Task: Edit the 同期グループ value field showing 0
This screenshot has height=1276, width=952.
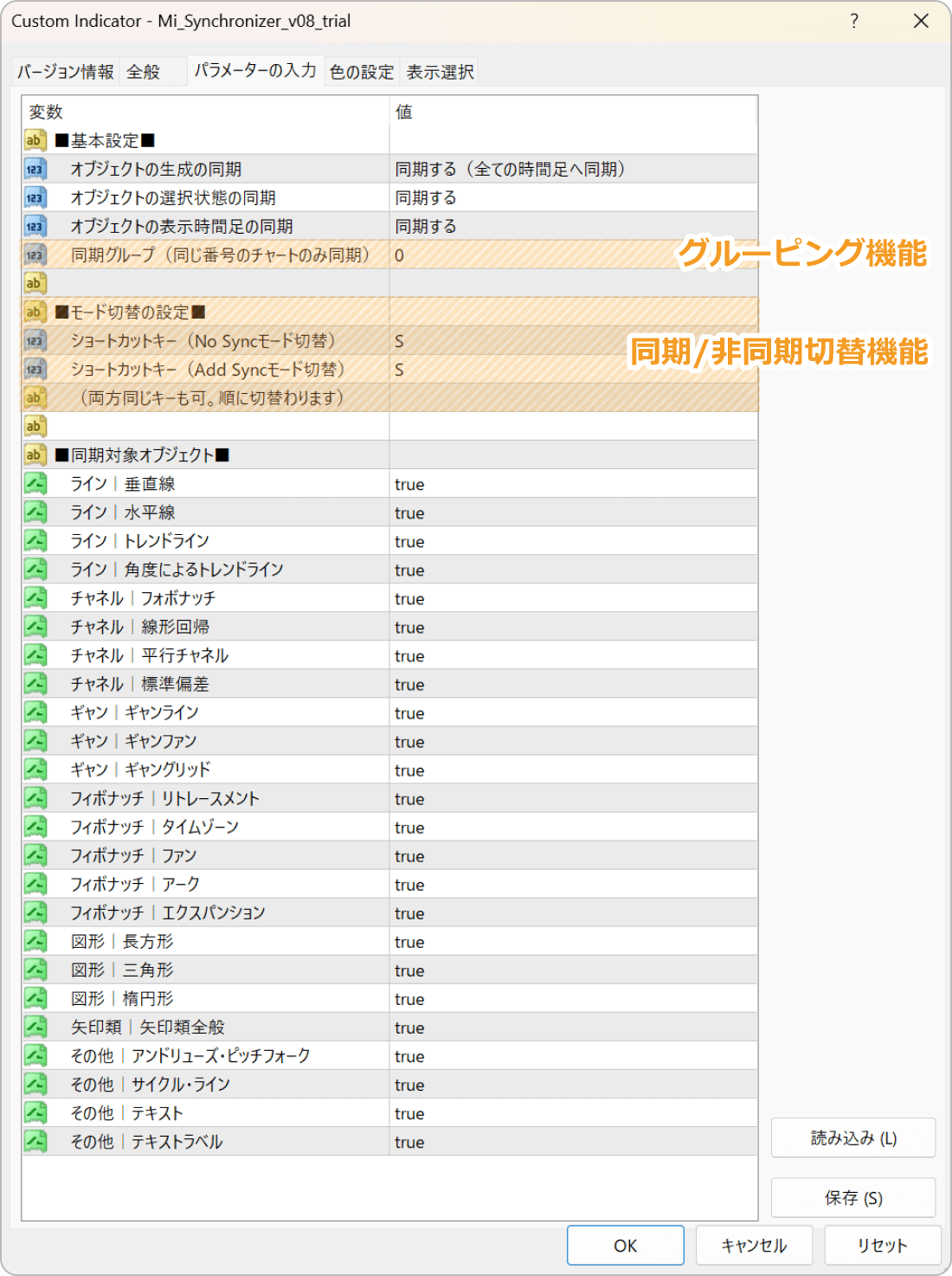Action: click(573, 255)
